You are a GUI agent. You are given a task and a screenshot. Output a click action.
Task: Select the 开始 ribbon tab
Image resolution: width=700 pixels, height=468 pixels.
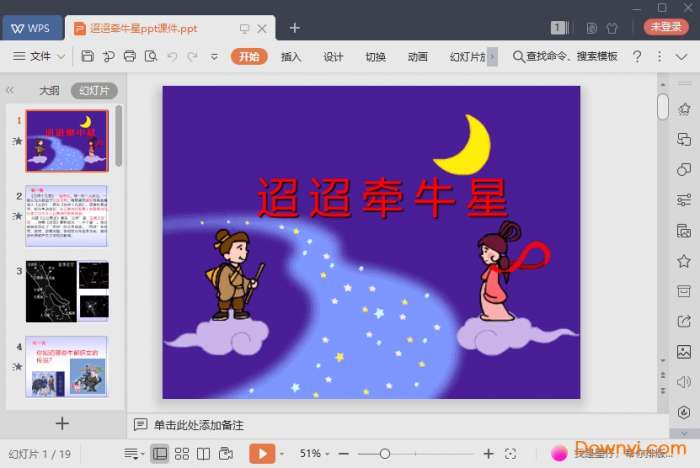[249, 57]
